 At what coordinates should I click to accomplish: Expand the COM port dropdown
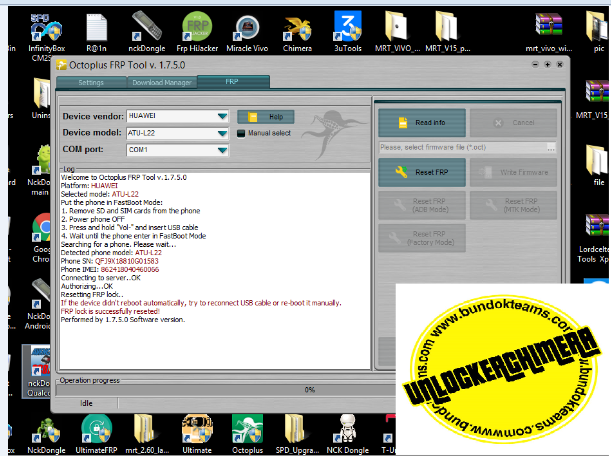tap(222, 150)
